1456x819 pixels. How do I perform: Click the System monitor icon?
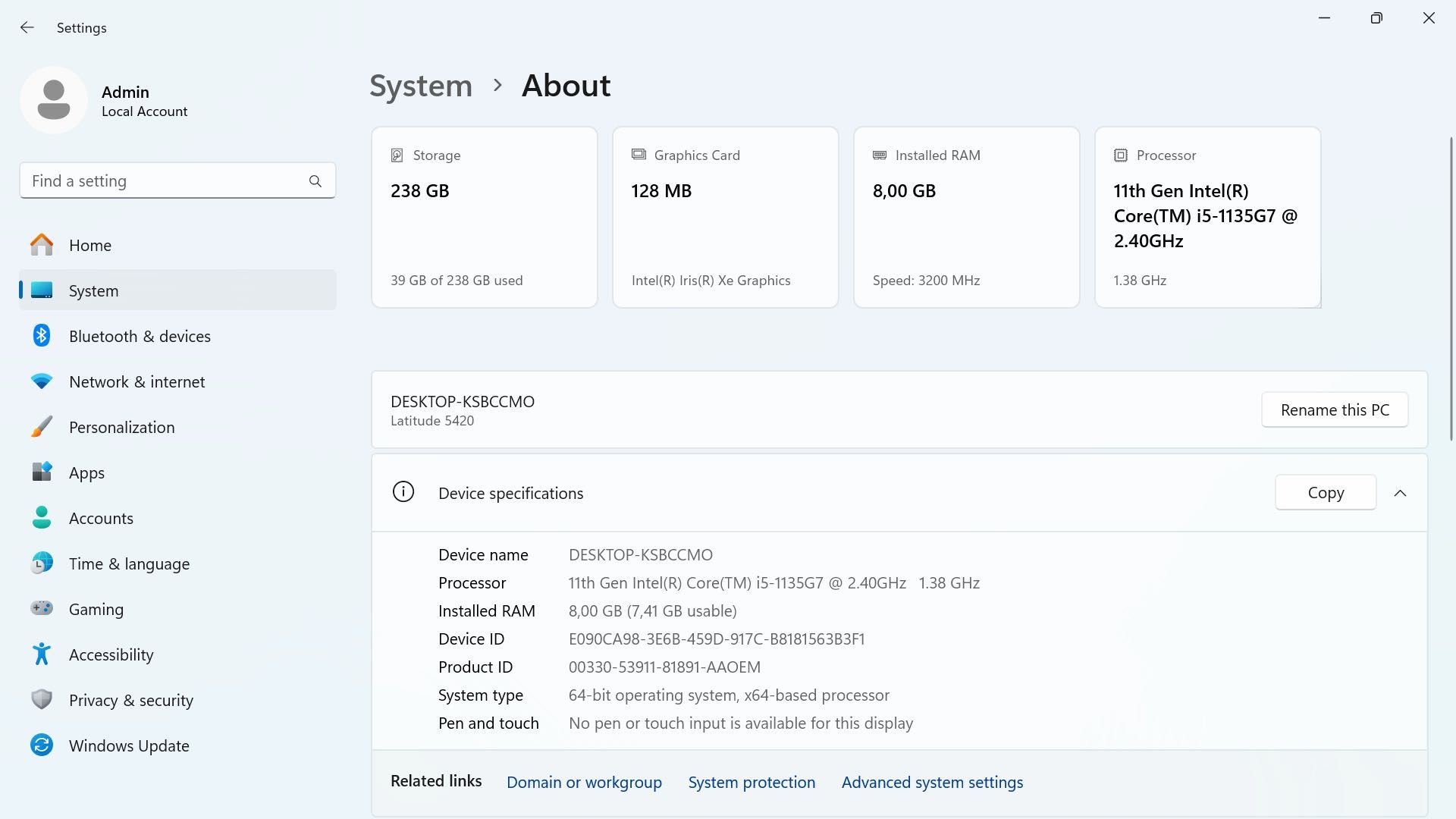tap(42, 290)
